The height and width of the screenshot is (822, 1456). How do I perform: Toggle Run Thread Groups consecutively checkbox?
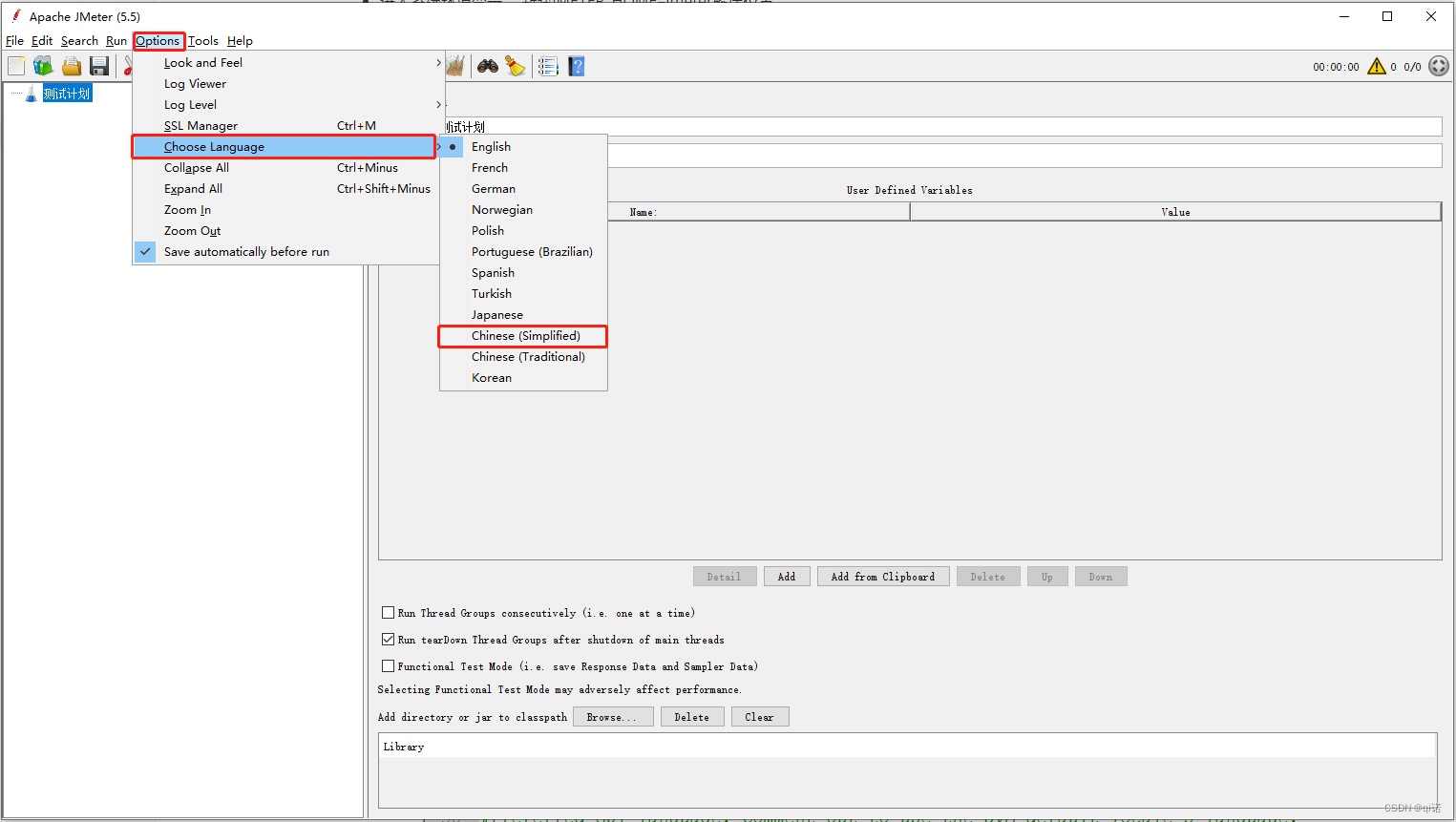coord(389,613)
